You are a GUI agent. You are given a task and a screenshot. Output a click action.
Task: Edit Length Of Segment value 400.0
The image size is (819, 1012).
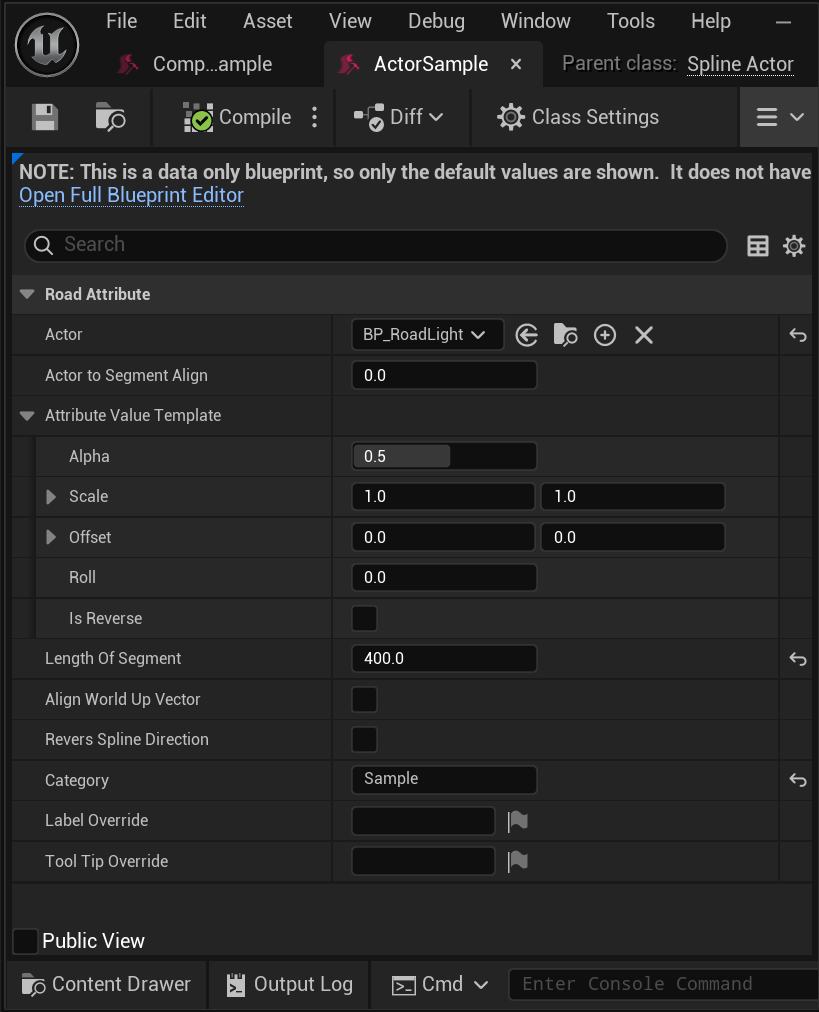click(x=444, y=658)
